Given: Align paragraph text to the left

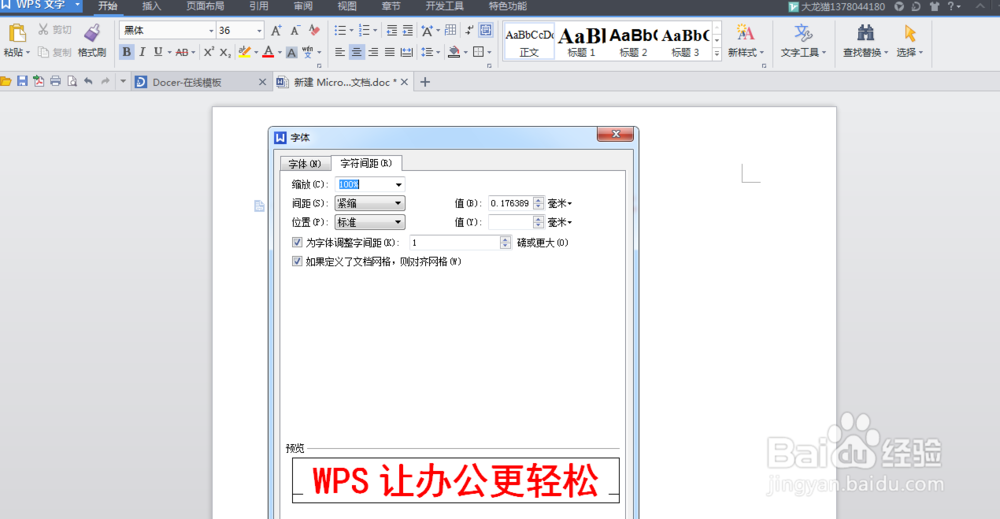Looking at the screenshot, I should 340,52.
